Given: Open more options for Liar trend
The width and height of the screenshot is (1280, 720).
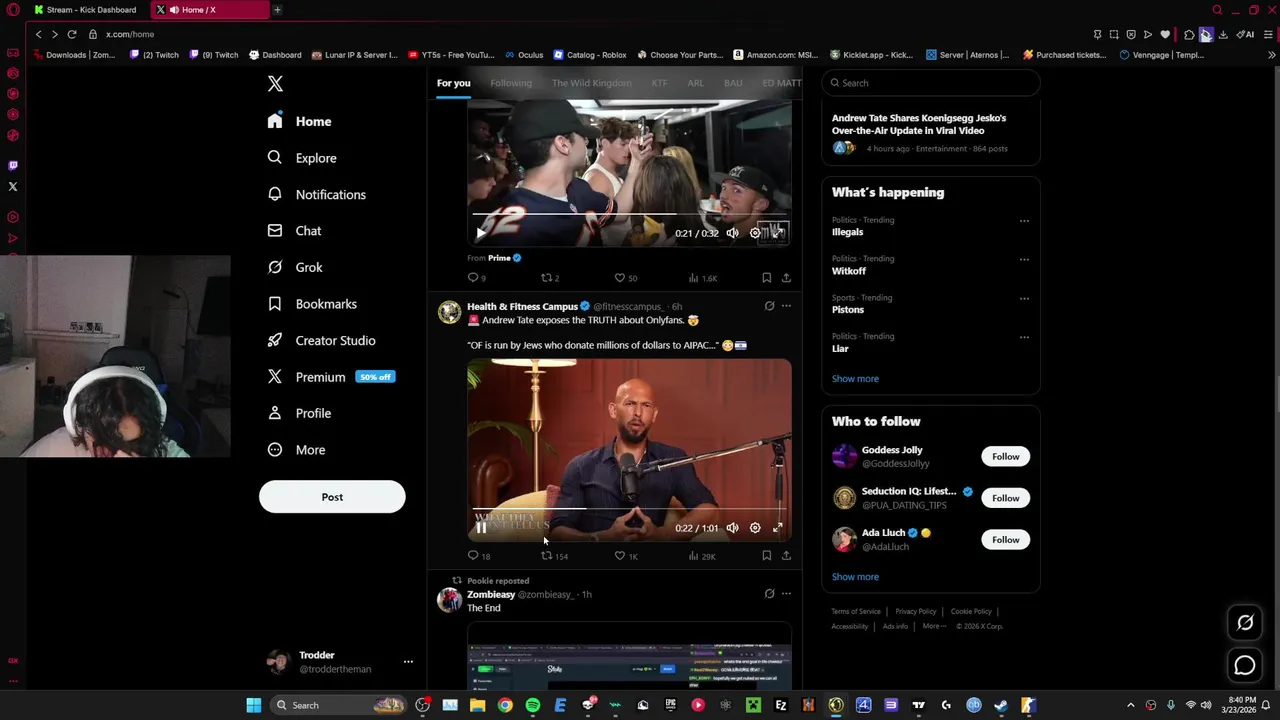Looking at the screenshot, I should [x=1024, y=337].
